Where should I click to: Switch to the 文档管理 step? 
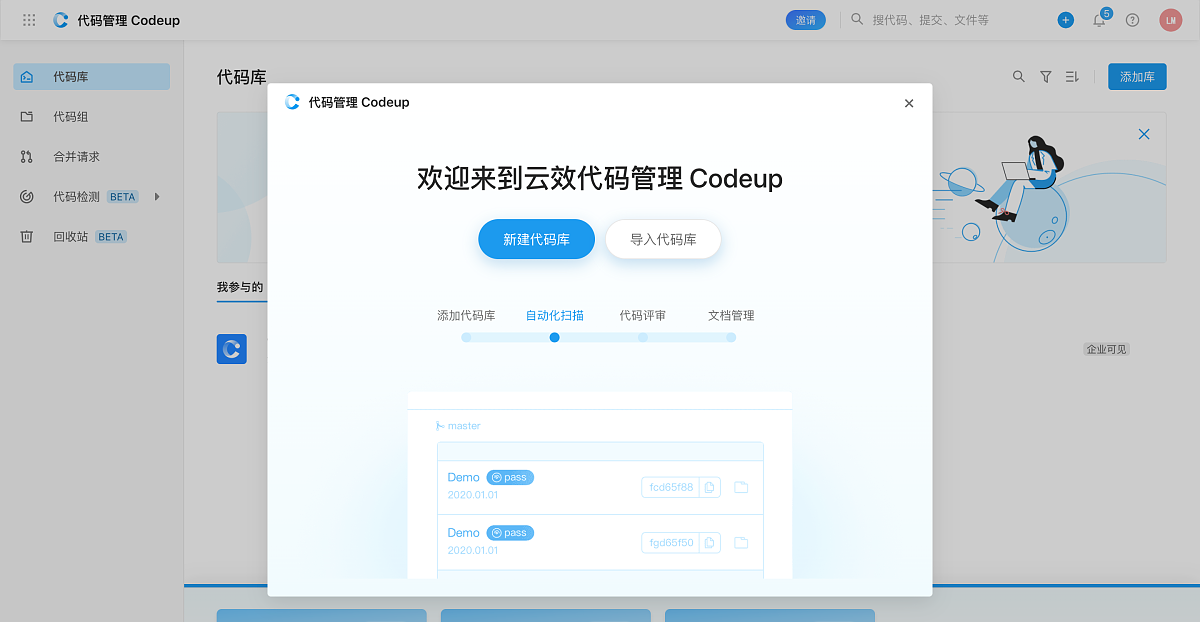click(x=731, y=315)
